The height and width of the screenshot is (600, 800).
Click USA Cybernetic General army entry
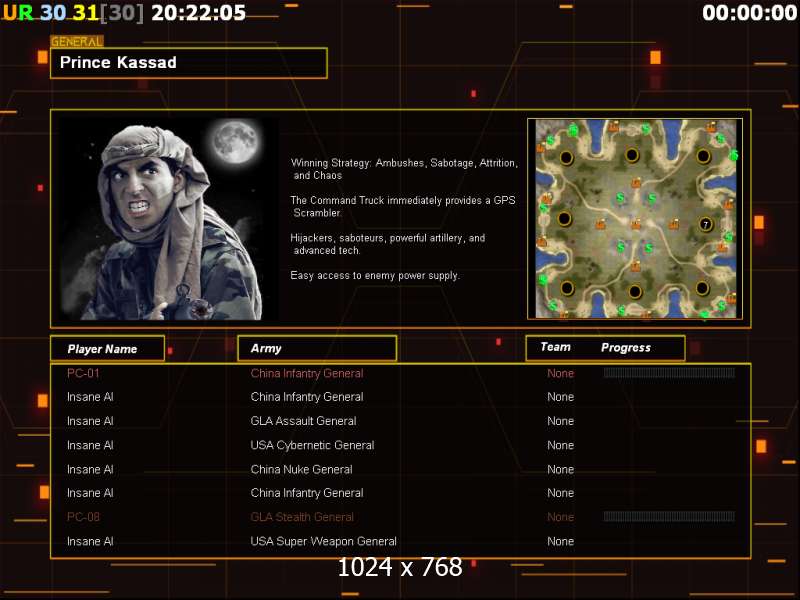(x=312, y=445)
